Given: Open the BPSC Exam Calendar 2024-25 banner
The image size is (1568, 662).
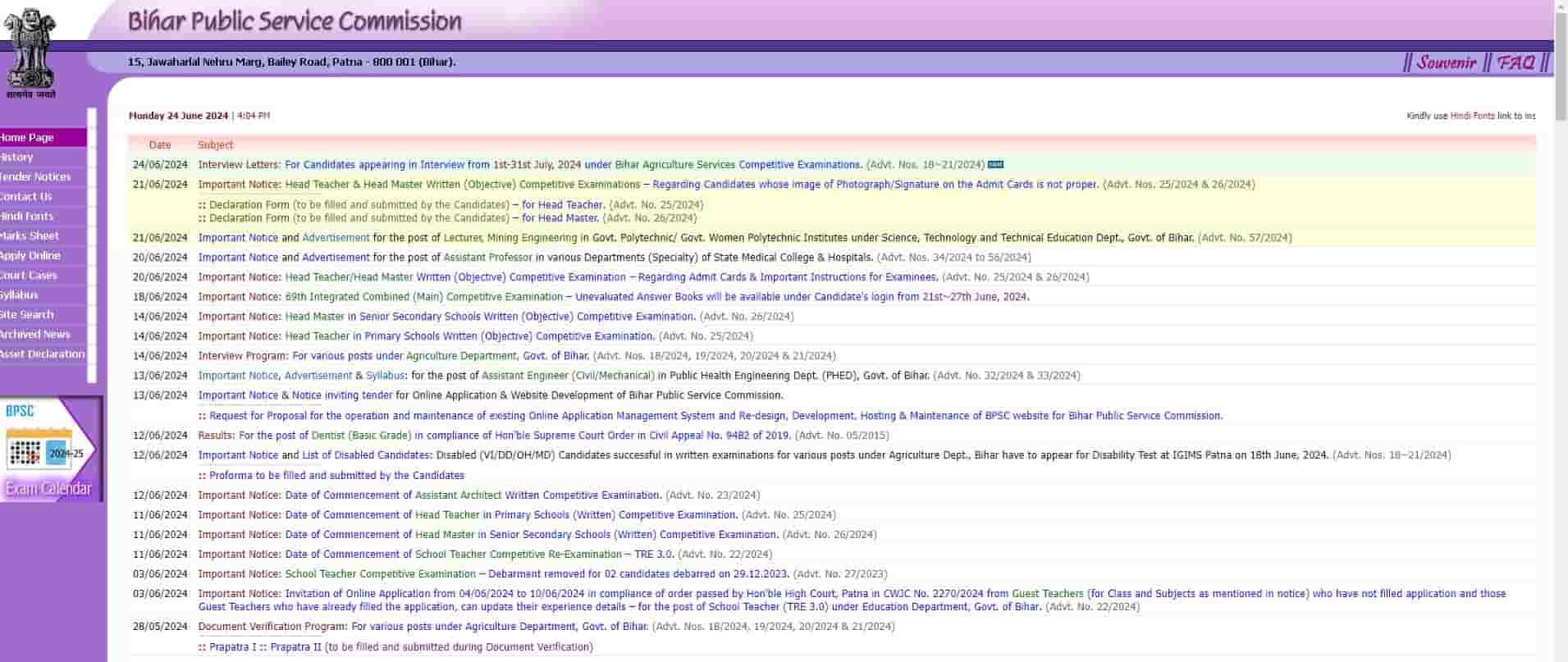Looking at the screenshot, I should tap(51, 450).
